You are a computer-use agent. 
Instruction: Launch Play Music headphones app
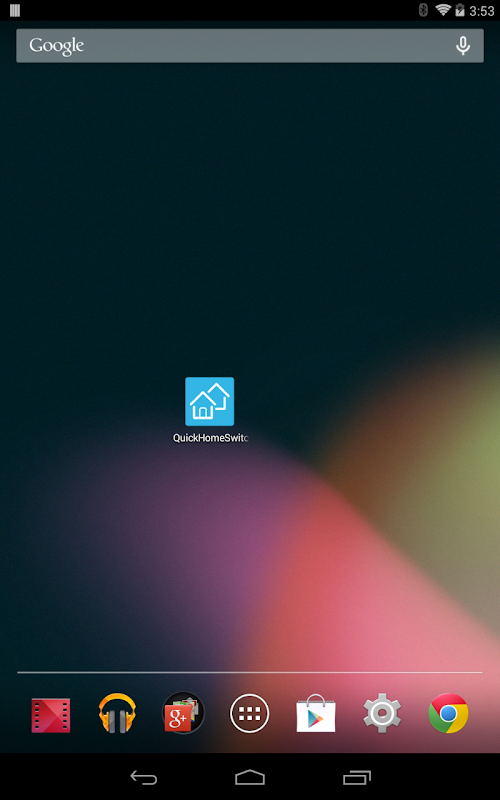click(117, 713)
